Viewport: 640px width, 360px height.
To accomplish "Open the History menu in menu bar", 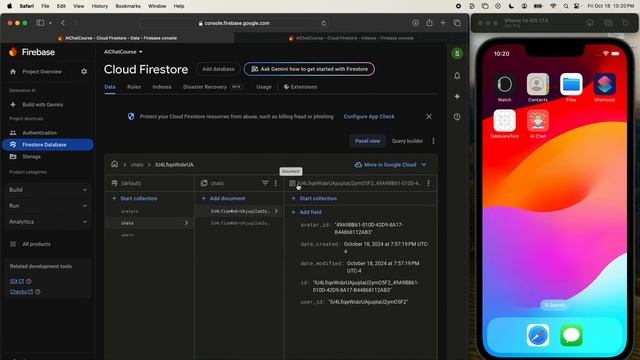I will (x=100, y=6).
